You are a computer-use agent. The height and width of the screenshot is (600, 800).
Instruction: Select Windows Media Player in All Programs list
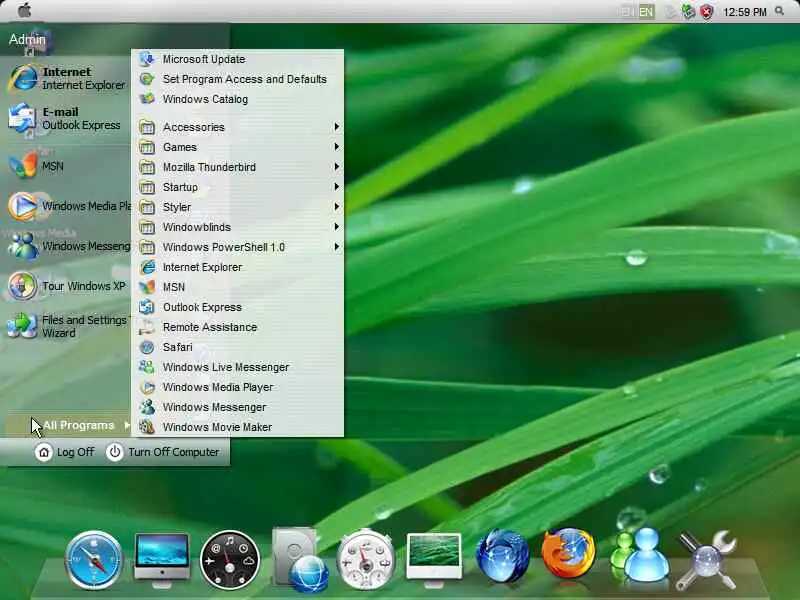[x=238, y=387]
